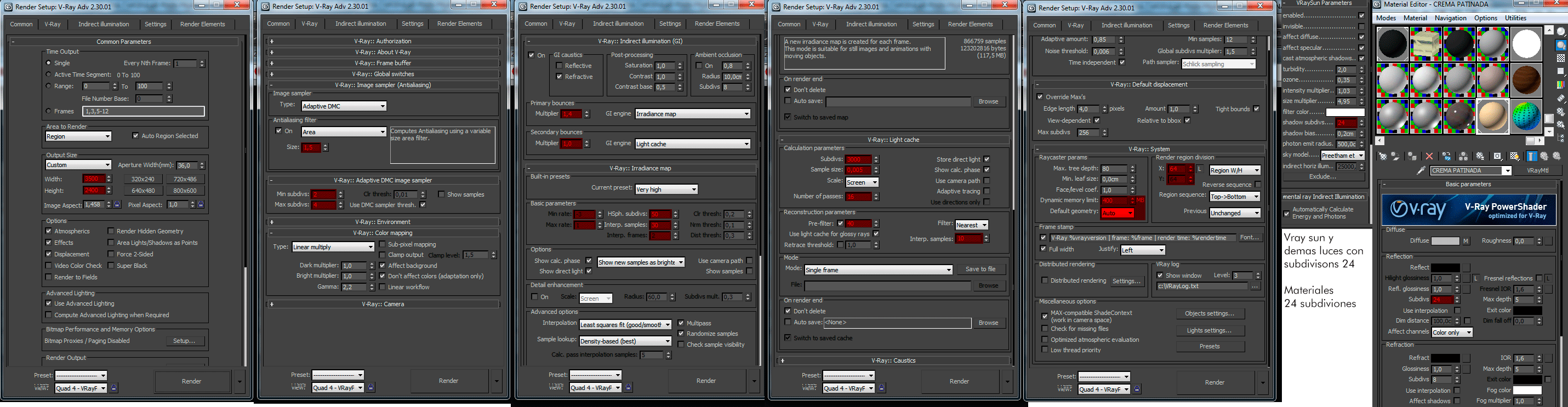Image resolution: width=1568 pixels, height=407 pixels.
Task: Click Put to Library icon
Action: 1480,156
